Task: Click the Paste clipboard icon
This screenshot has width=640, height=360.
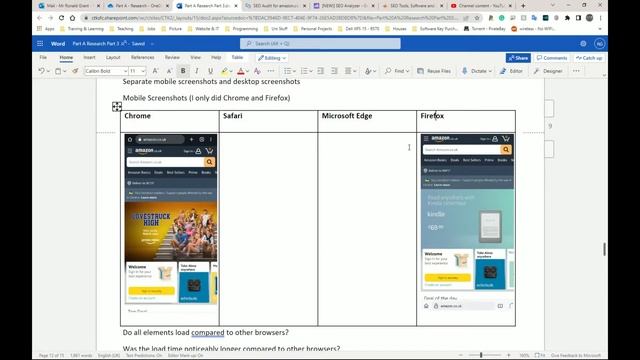Action: pos(58,71)
